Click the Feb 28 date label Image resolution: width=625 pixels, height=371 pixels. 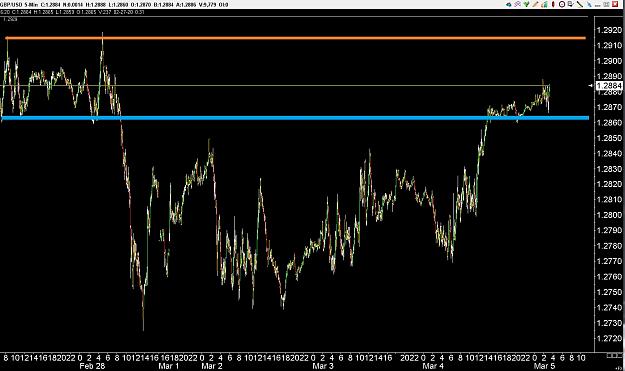(92, 366)
